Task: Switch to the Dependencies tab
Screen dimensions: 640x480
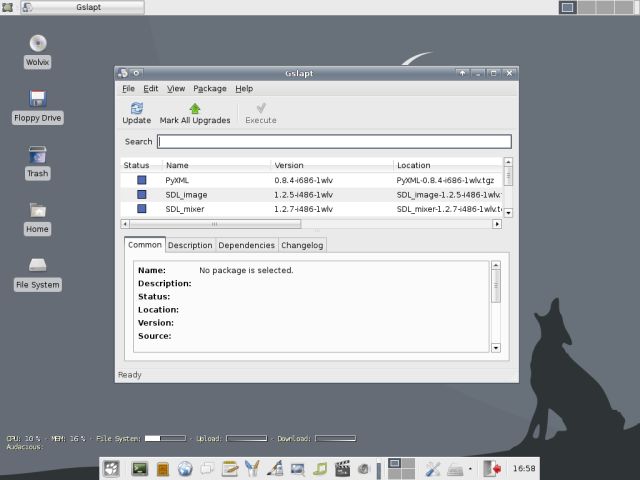Action: (x=247, y=245)
